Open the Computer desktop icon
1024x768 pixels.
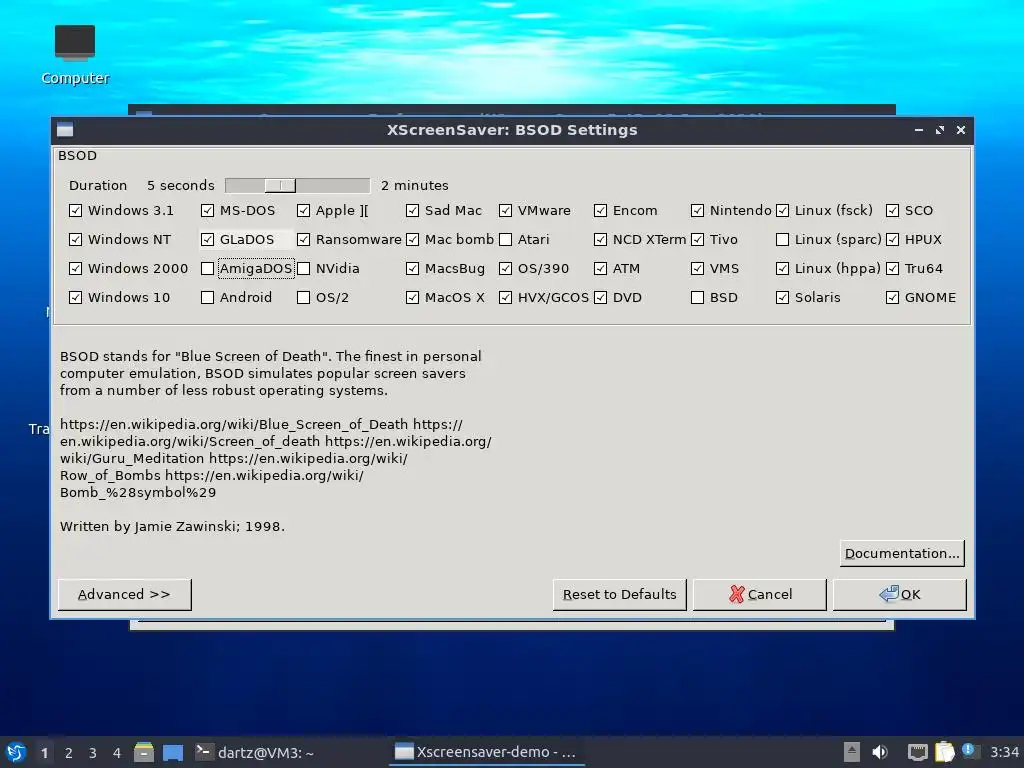[x=74, y=55]
